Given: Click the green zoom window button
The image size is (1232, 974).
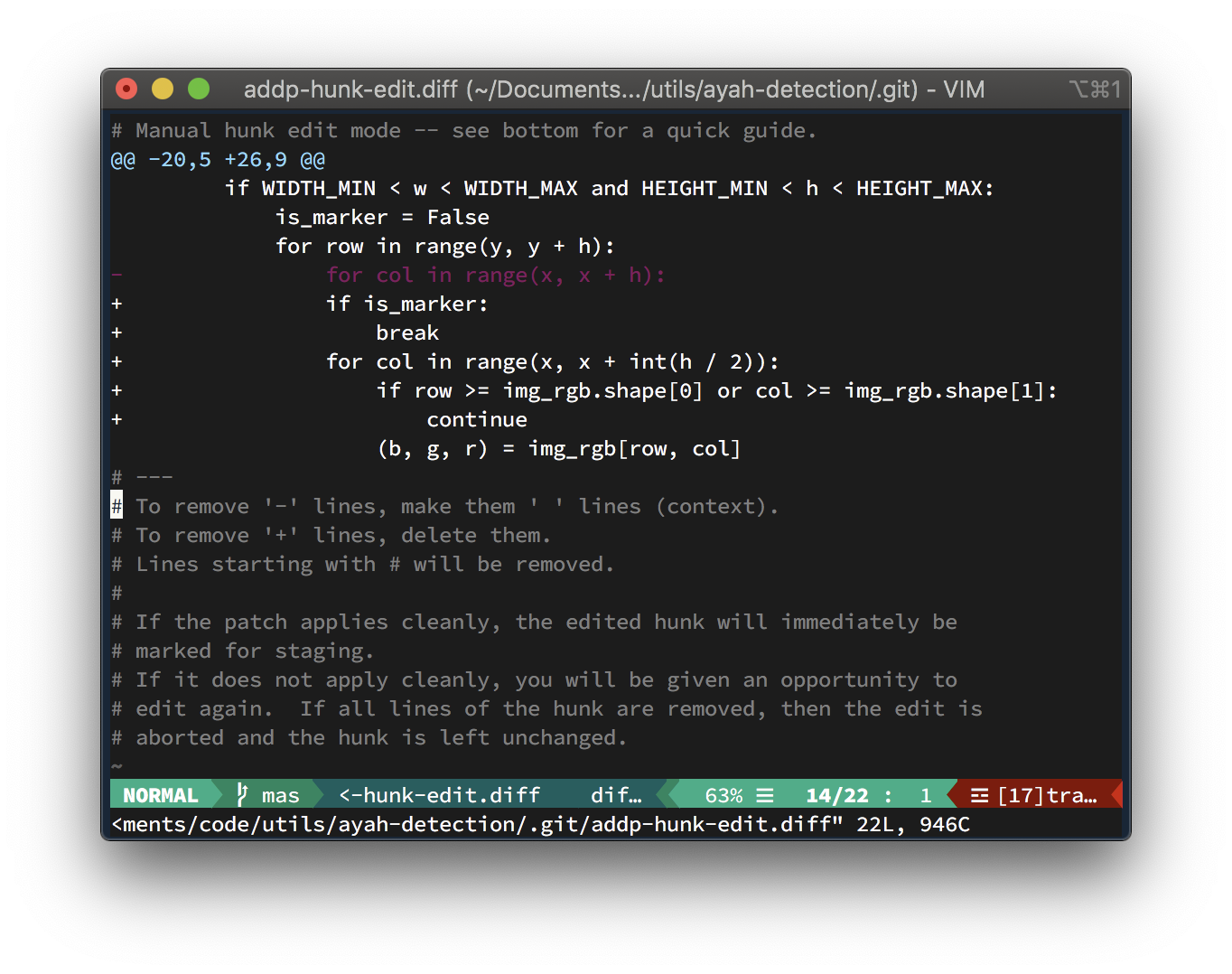Looking at the screenshot, I should point(199,89).
